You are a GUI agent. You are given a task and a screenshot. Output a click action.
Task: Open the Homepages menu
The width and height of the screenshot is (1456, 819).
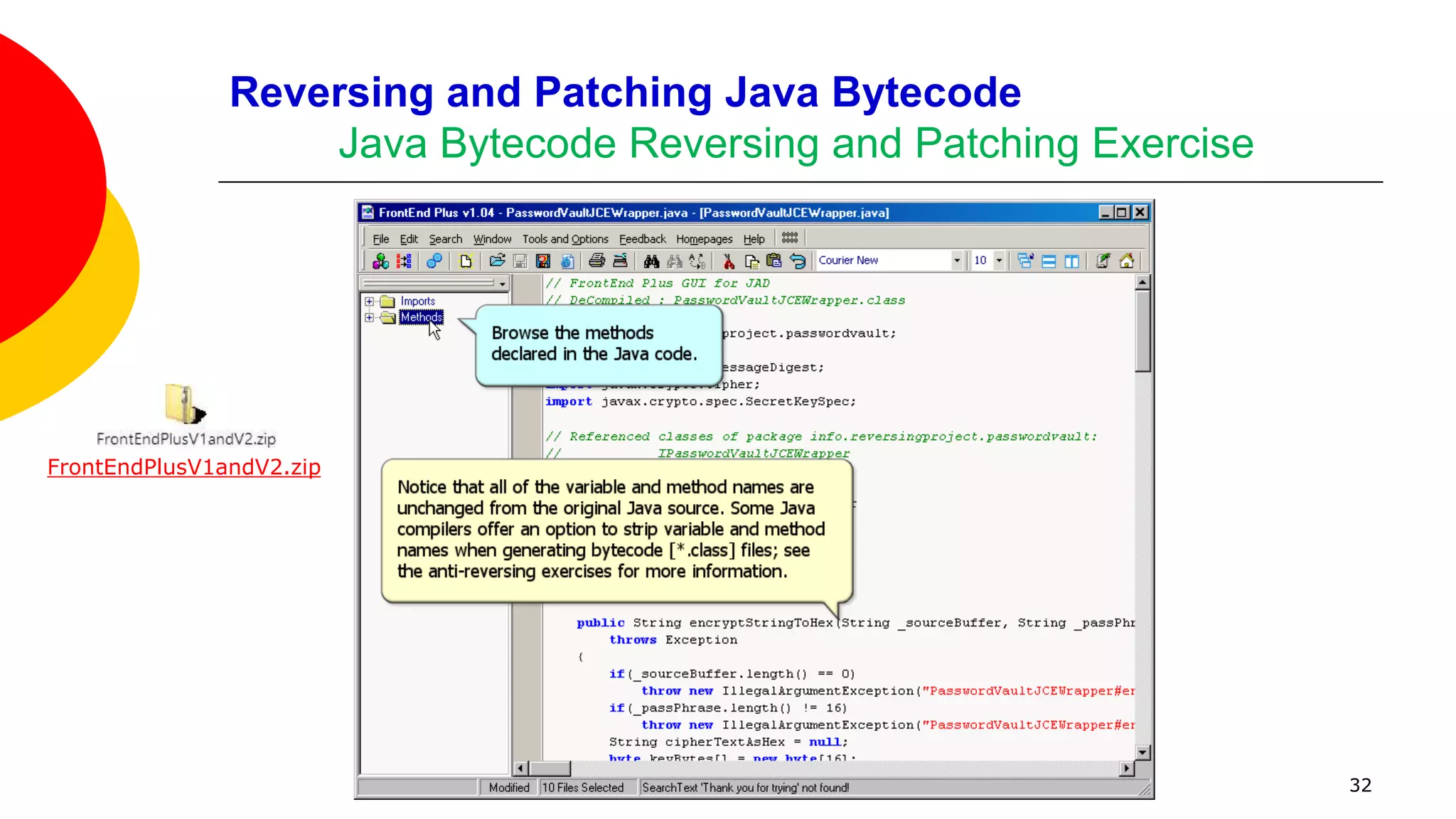click(705, 239)
